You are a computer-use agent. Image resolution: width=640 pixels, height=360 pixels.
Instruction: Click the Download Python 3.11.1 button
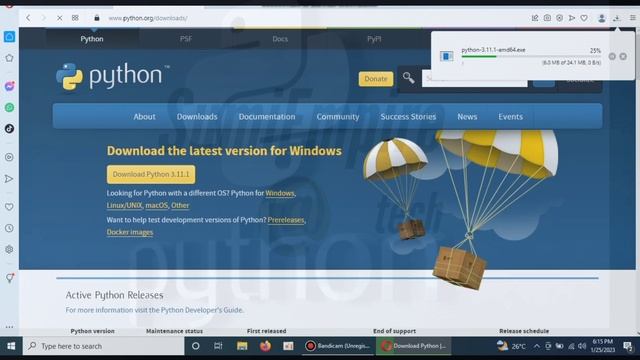point(151,174)
